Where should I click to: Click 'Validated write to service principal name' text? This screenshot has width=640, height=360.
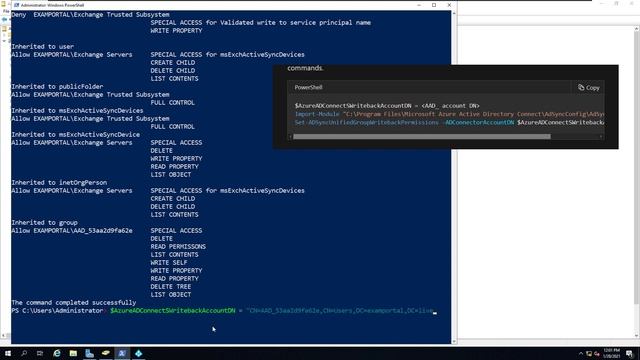click(x=296, y=22)
